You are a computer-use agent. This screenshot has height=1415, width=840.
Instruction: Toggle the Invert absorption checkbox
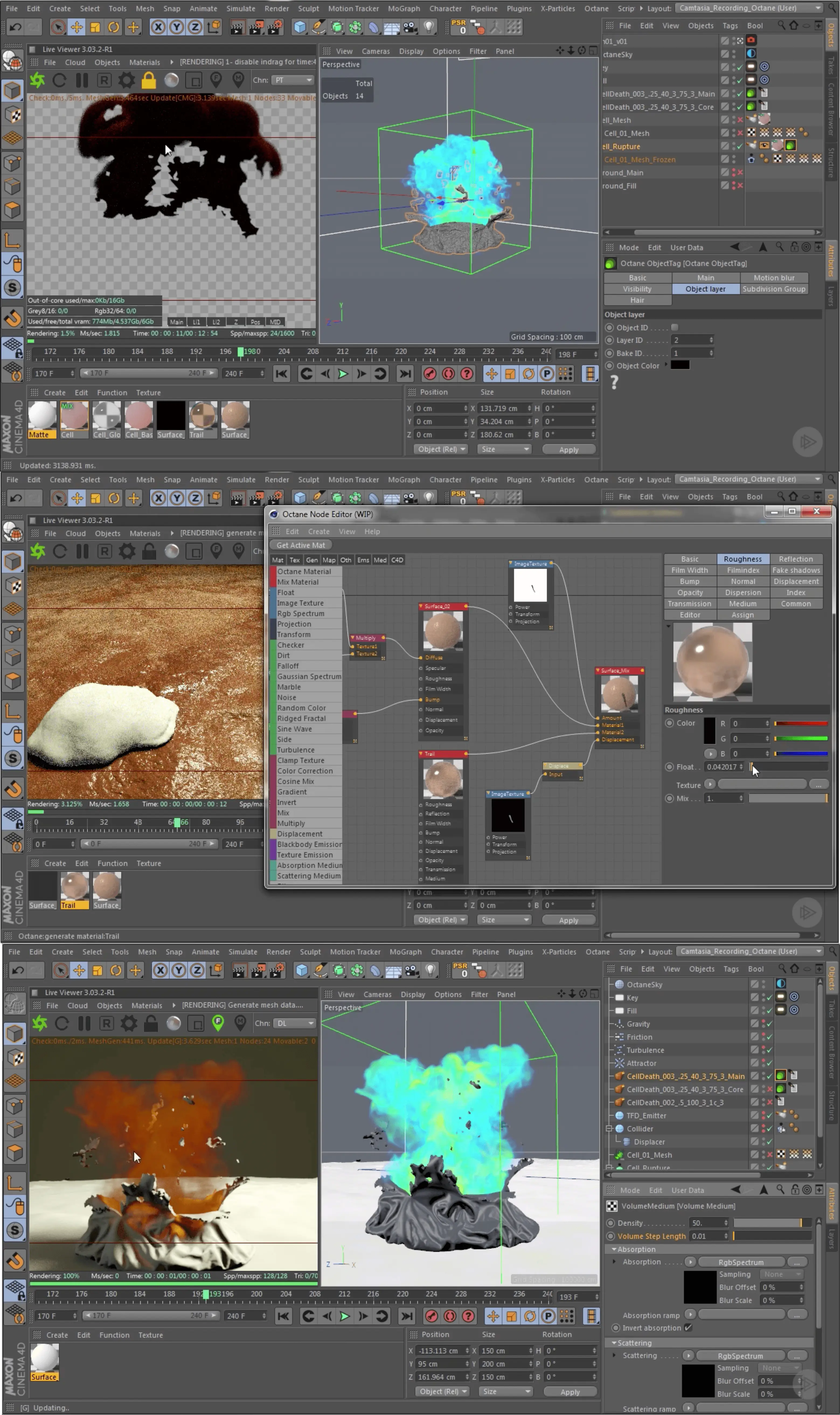pyautogui.click(x=688, y=1328)
